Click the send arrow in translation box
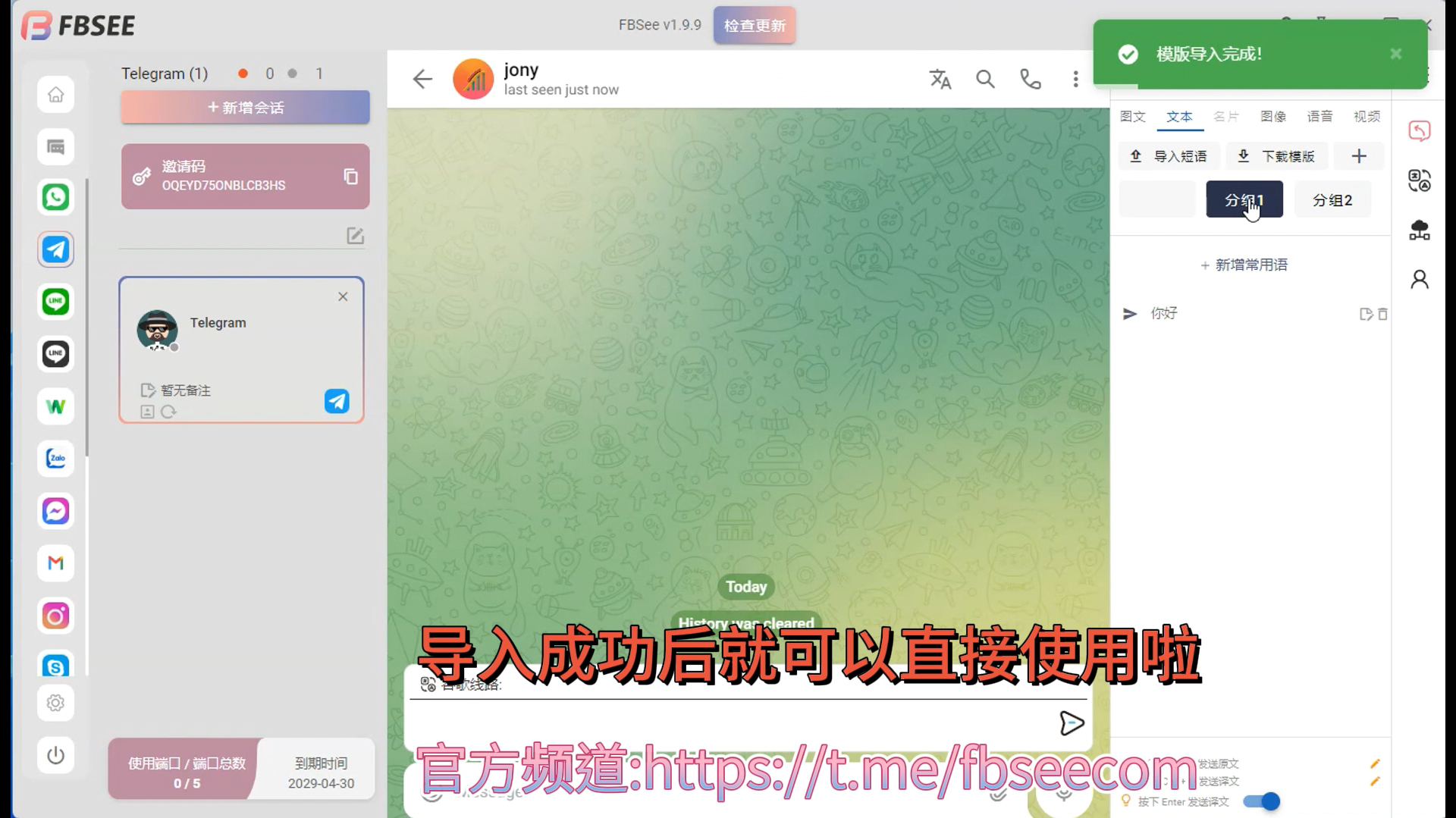This screenshot has width=1456, height=818. point(1071,723)
